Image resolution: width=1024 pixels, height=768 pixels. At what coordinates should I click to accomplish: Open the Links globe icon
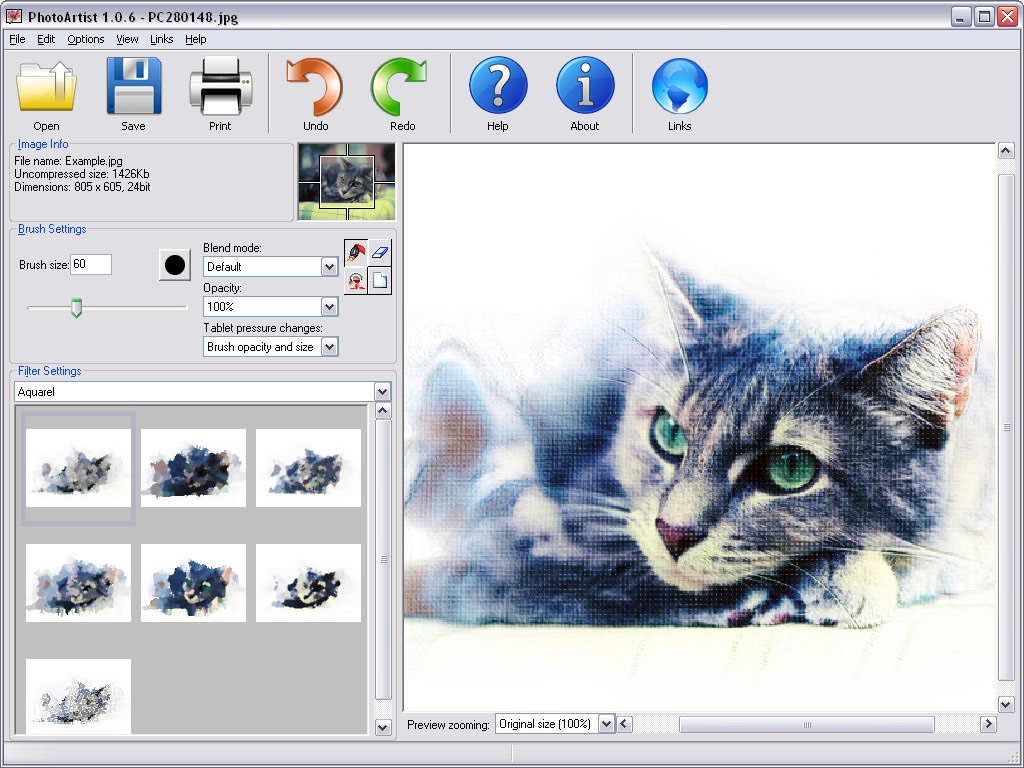click(679, 88)
